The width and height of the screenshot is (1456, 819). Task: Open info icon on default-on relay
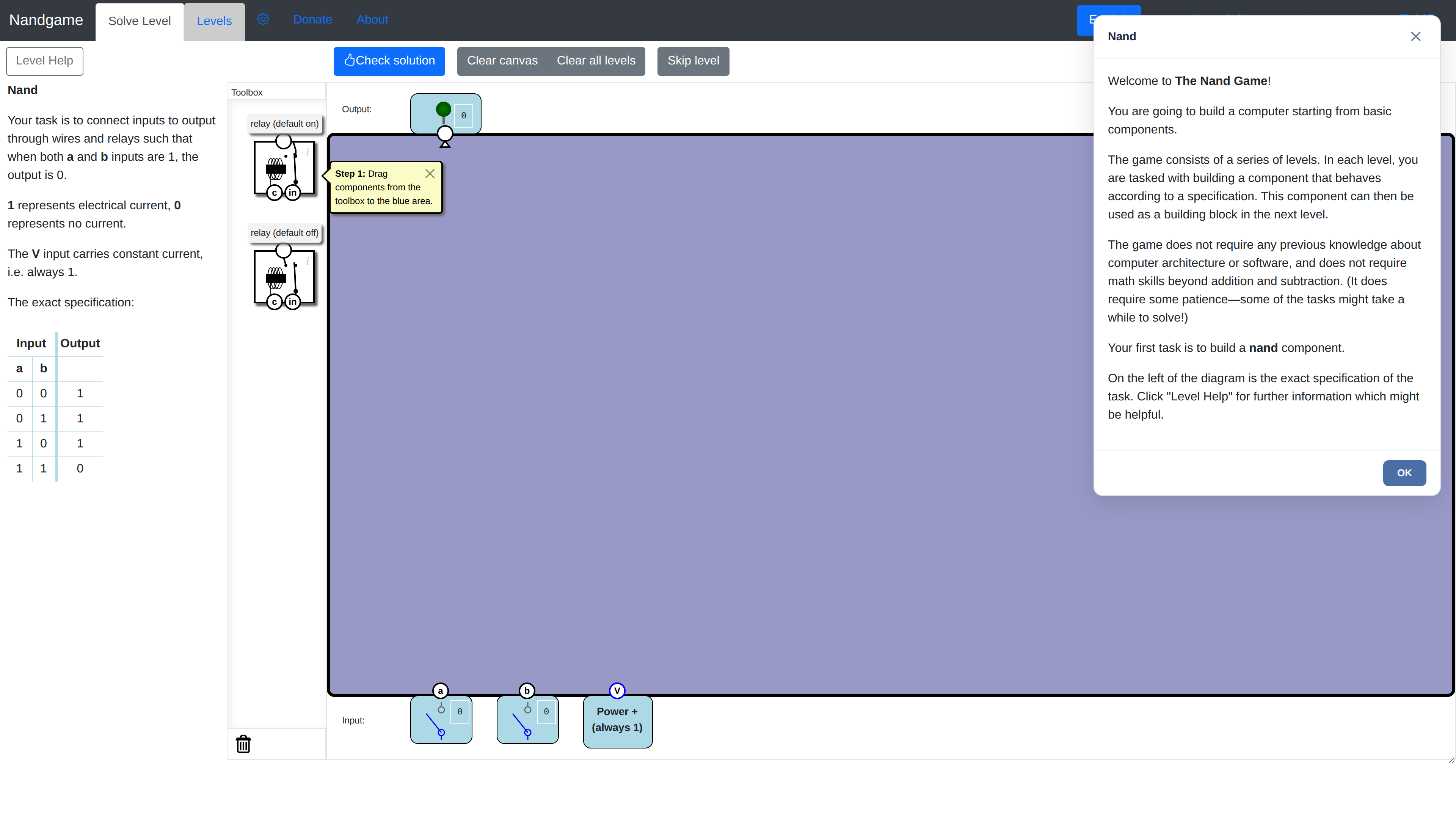308,152
